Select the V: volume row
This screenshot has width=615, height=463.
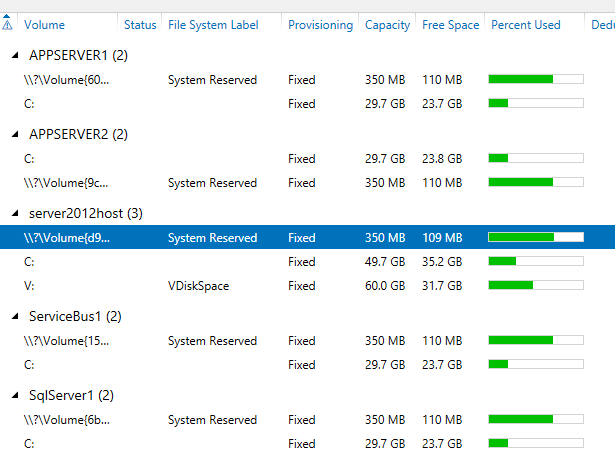point(308,285)
